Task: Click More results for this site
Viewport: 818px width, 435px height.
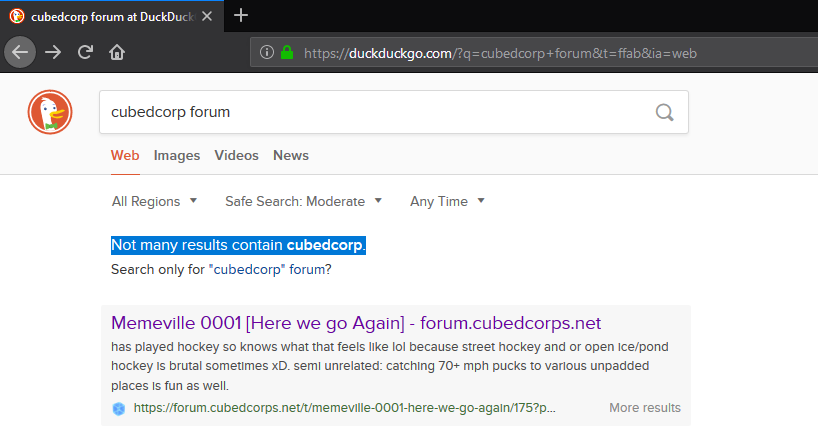Action: click(x=645, y=408)
